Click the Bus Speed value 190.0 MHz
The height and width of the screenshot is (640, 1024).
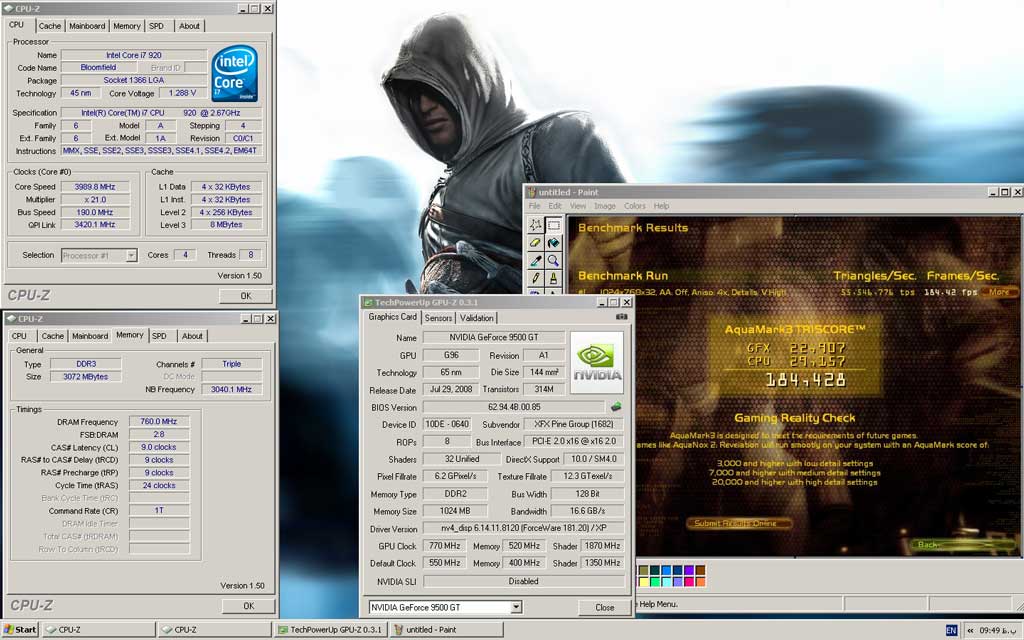tap(95, 212)
